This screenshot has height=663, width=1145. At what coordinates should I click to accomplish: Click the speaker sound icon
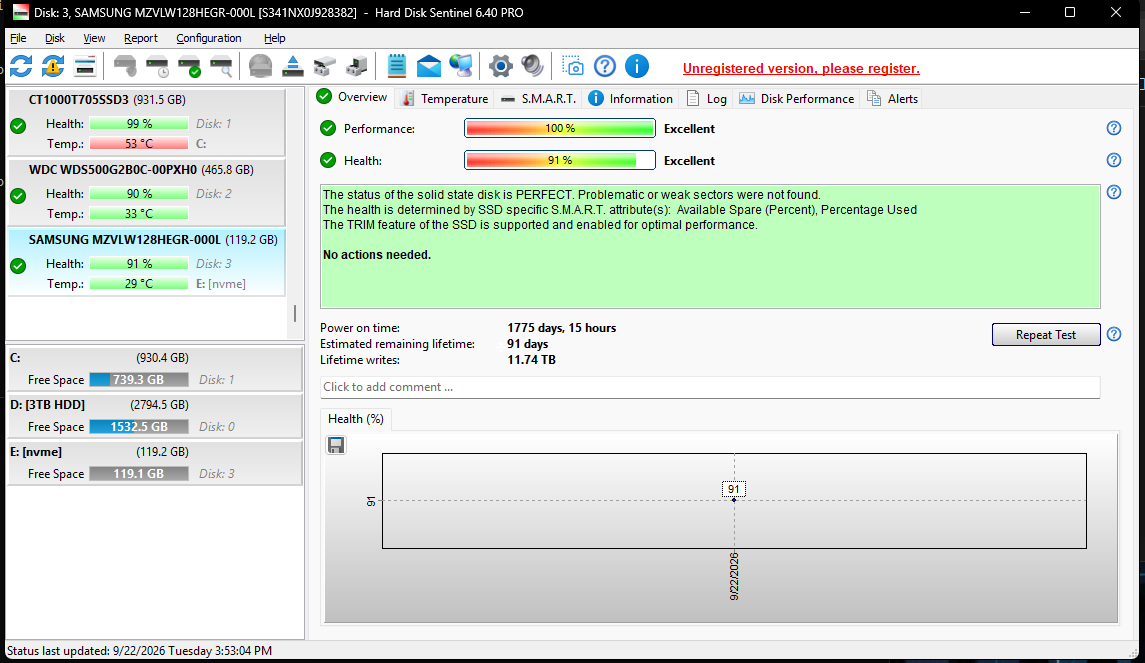[532, 66]
